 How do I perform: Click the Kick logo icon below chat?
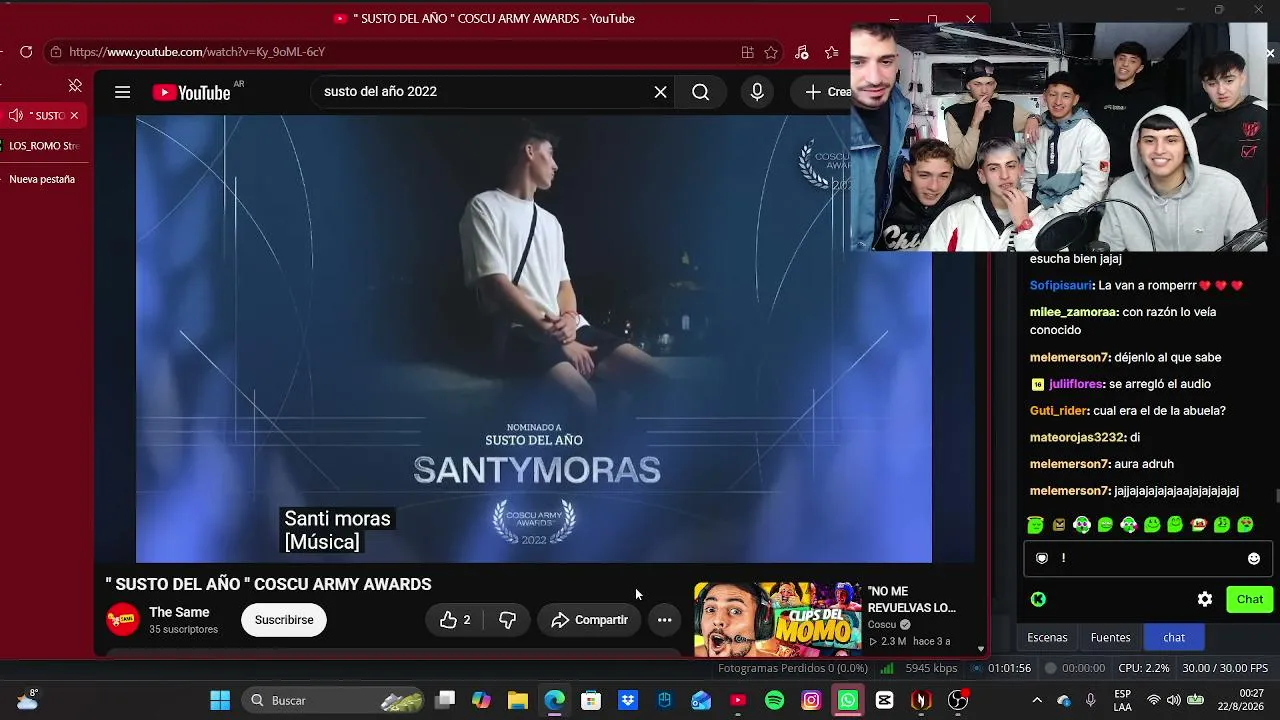click(x=1038, y=599)
